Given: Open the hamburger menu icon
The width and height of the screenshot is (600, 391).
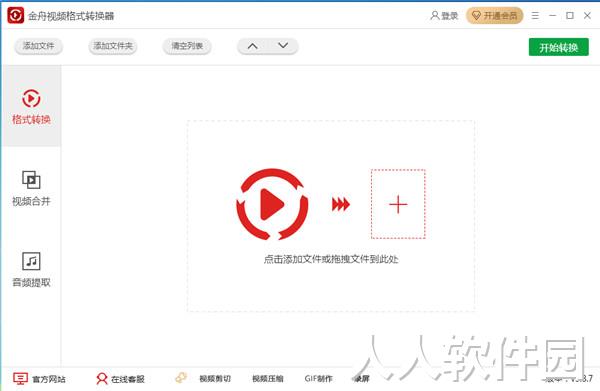Looking at the screenshot, I should pyautogui.click(x=535, y=16).
